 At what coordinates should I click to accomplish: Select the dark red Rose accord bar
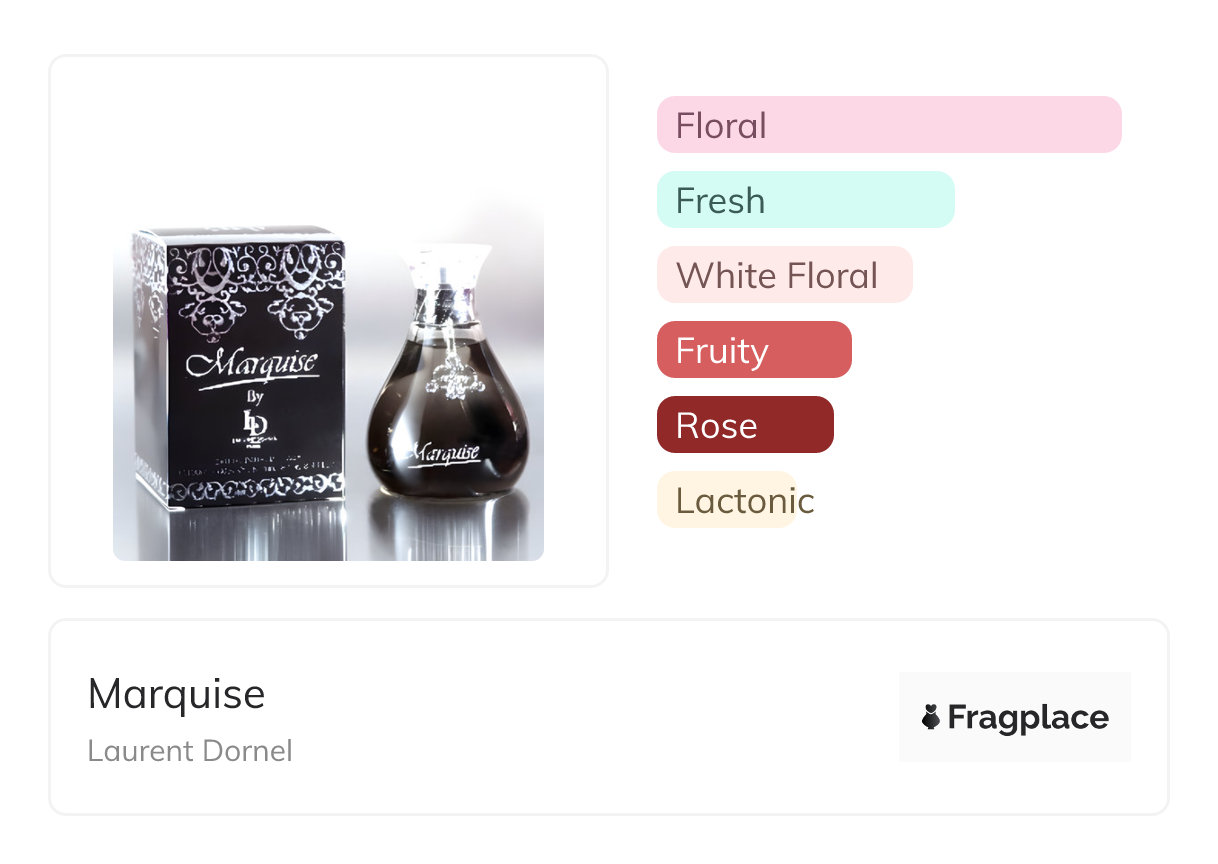tap(745, 425)
